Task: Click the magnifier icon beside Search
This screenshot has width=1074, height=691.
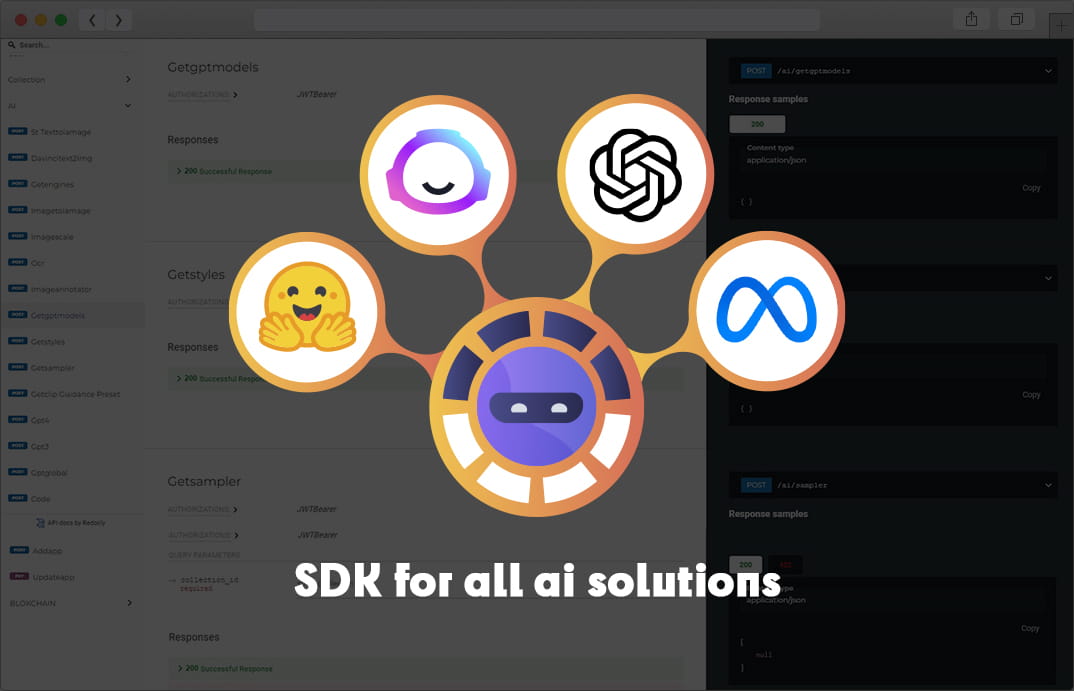Action: [12, 45]
